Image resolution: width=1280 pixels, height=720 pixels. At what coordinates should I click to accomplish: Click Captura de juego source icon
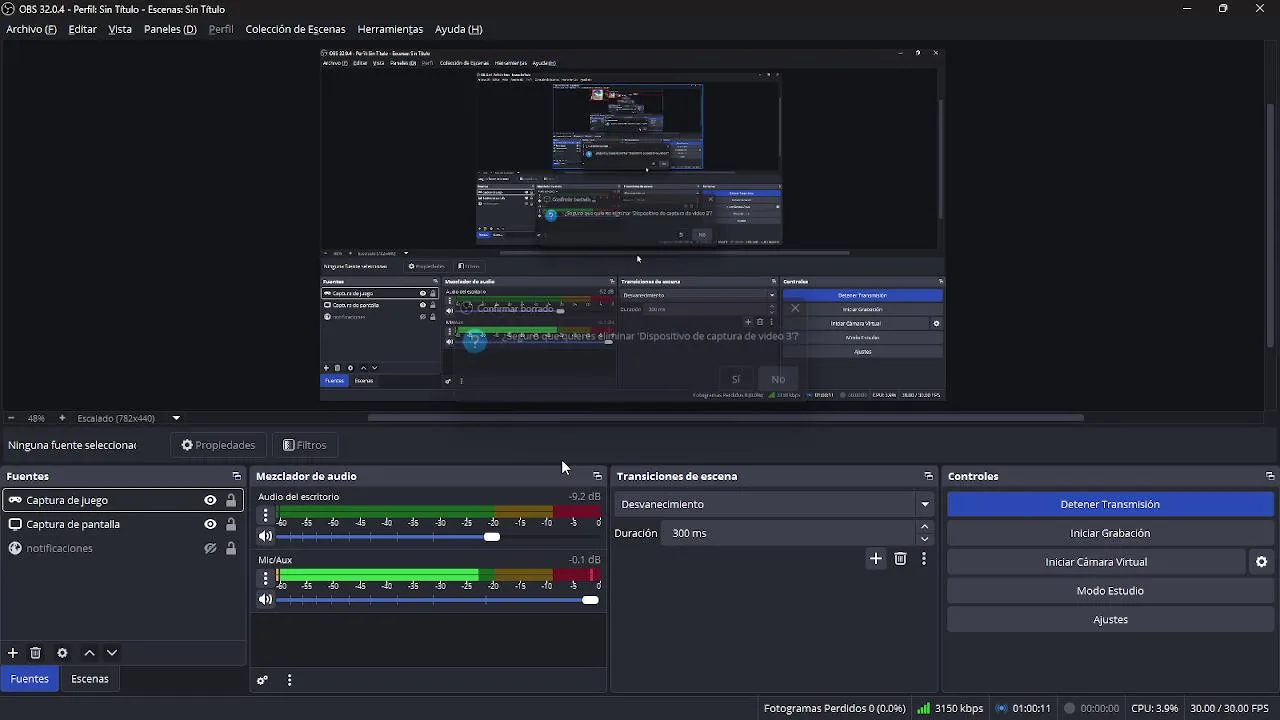point(15,500)
